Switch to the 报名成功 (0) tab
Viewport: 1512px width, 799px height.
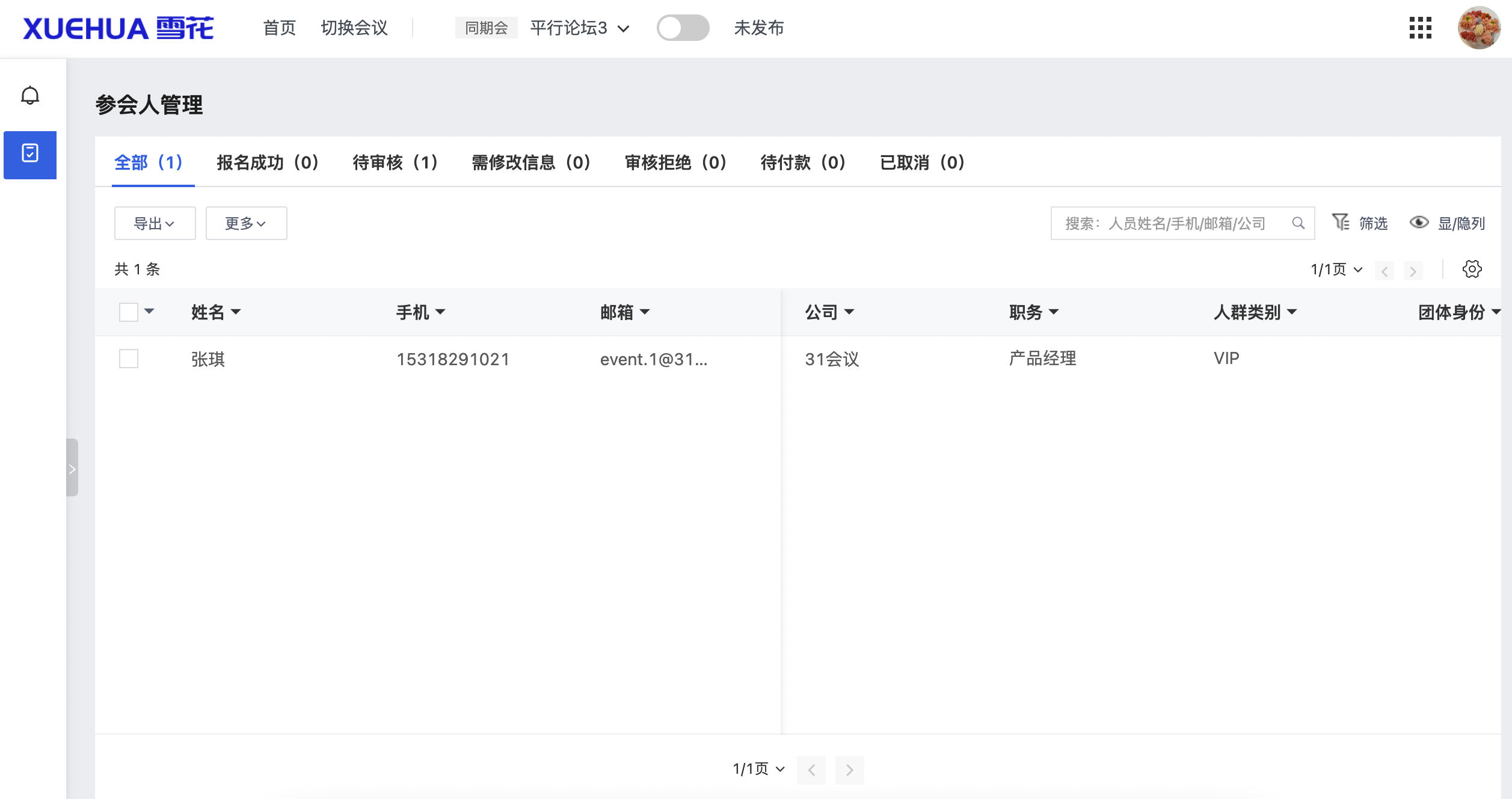268,162
